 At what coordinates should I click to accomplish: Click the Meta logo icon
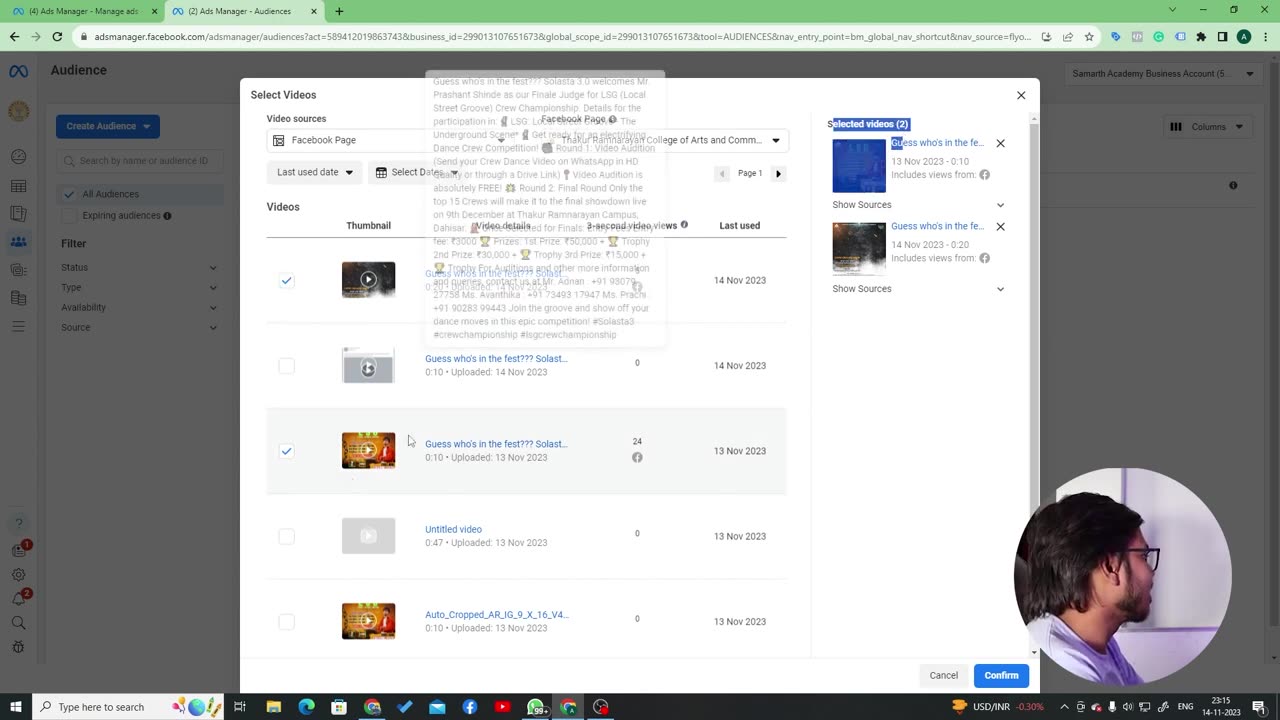[x=18, y=71]
